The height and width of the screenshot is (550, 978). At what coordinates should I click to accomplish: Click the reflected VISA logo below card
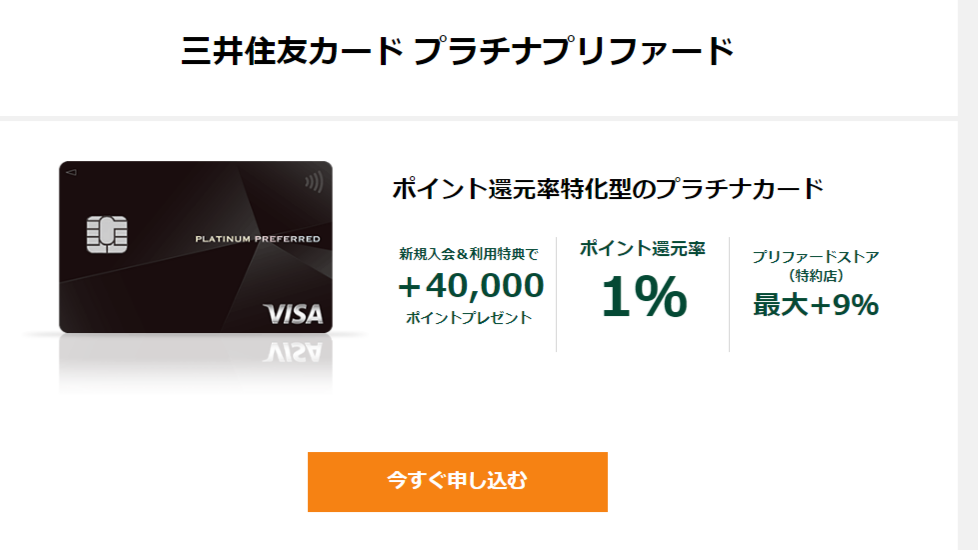pos(293,353)
